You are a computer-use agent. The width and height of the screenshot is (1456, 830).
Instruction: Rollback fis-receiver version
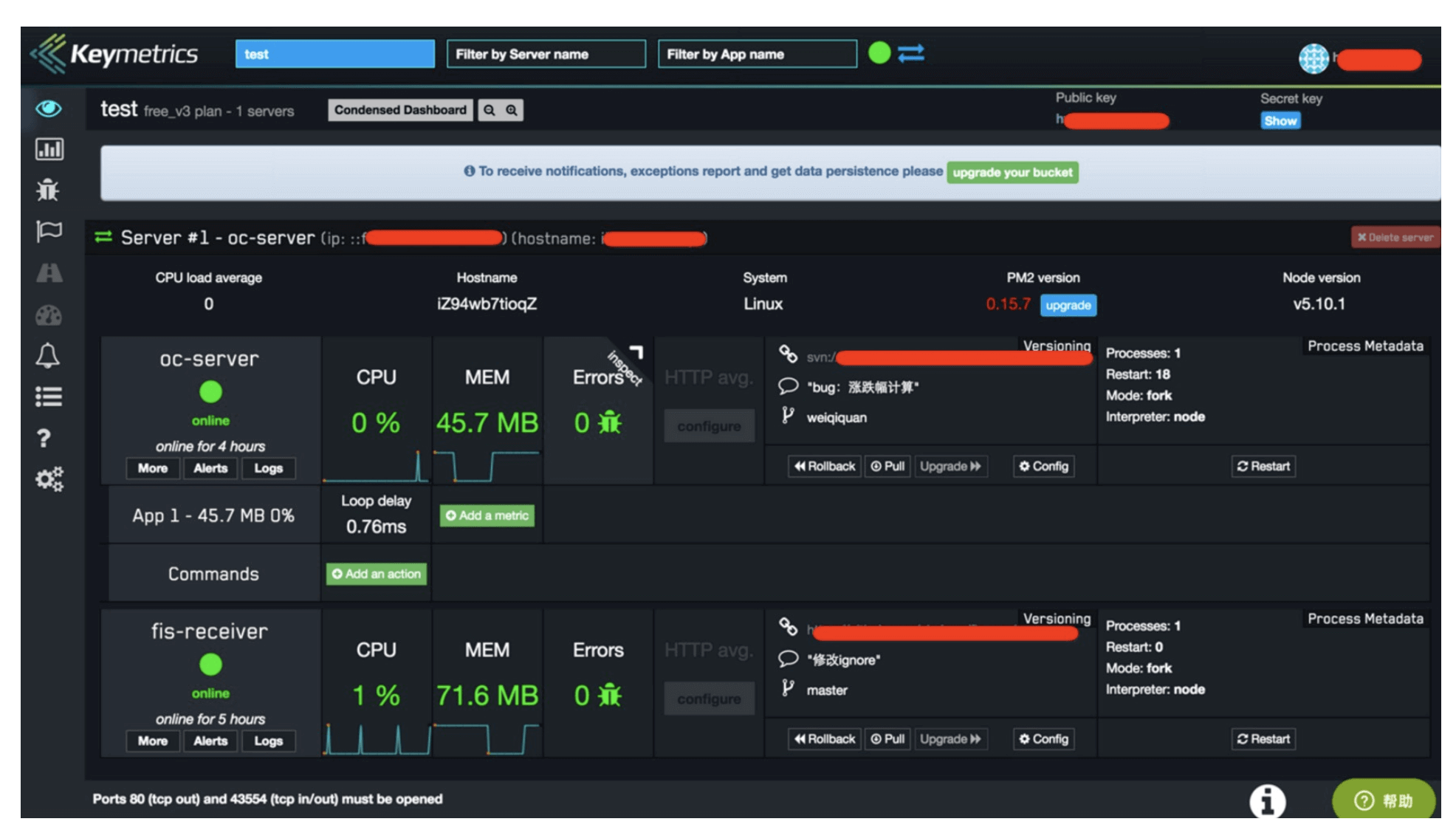click(x=825, y=738)
